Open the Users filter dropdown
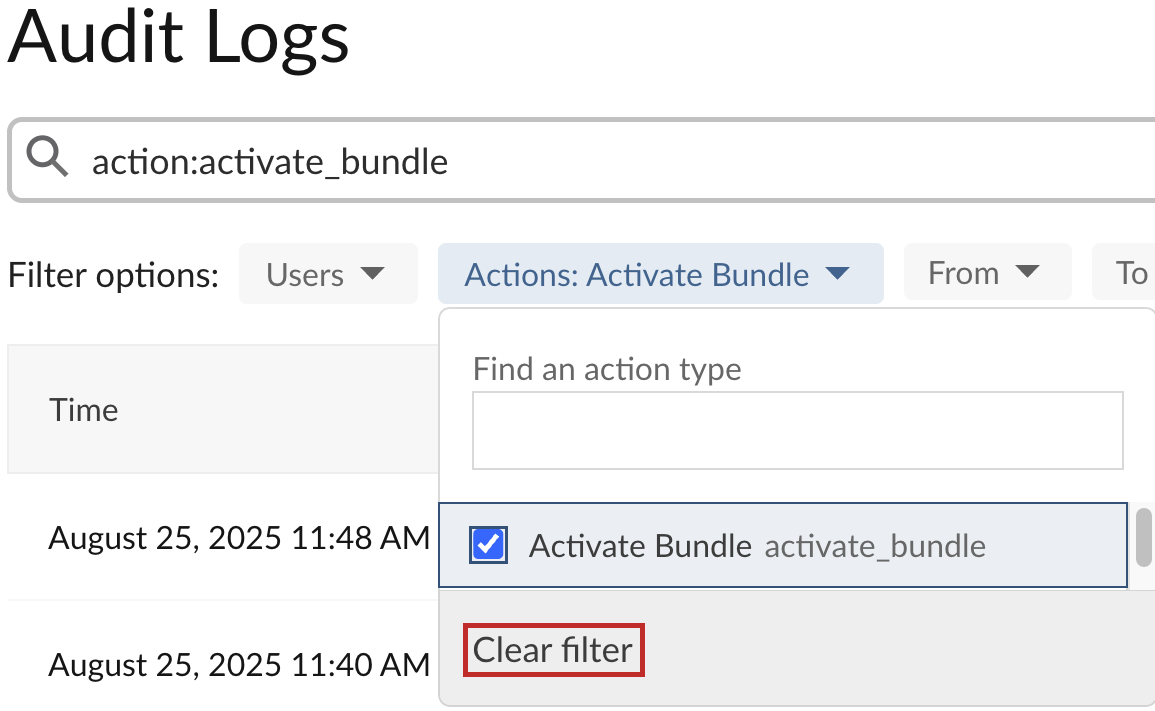This screenshot has width=1155, height=711. [328, 274]
